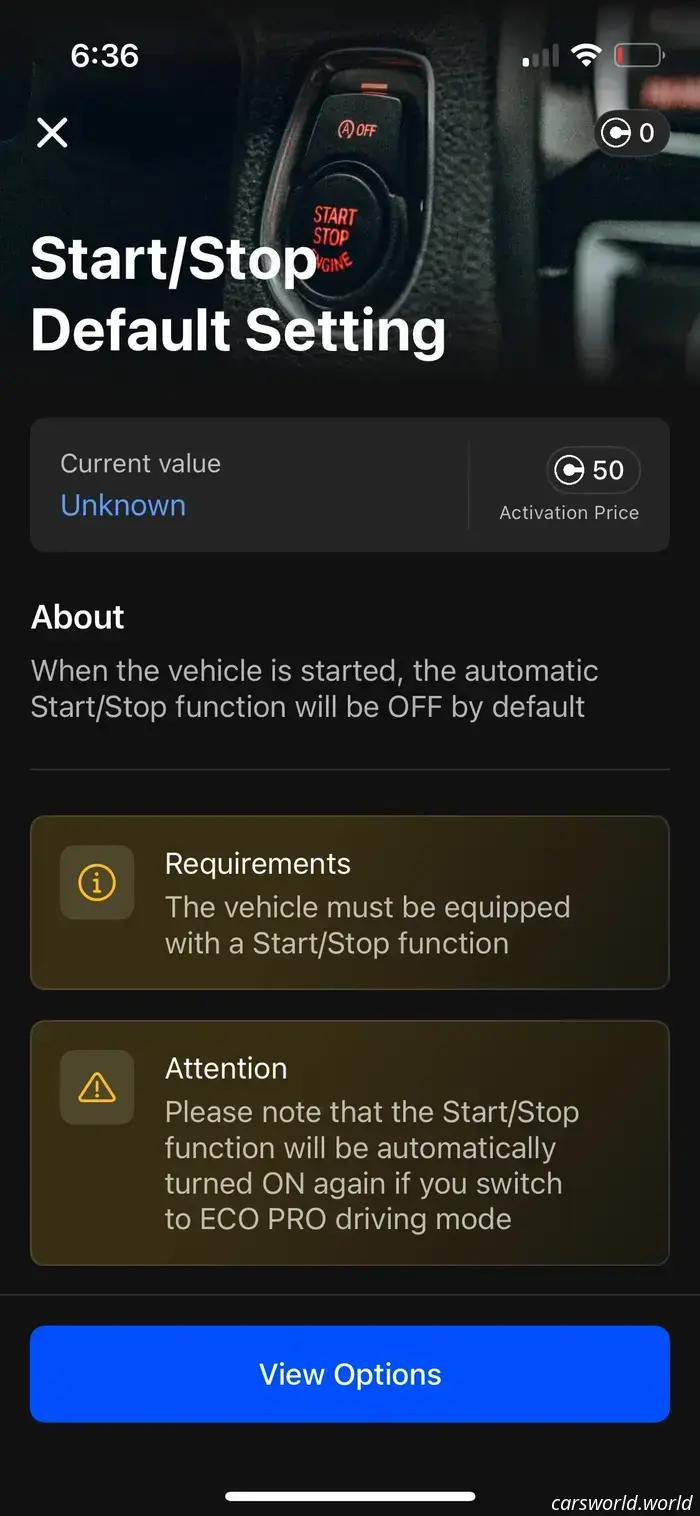The height and width of the screenshot is (1516, 700).
Task: Tap the info icon in Requirements box
Action: [97, 882]
